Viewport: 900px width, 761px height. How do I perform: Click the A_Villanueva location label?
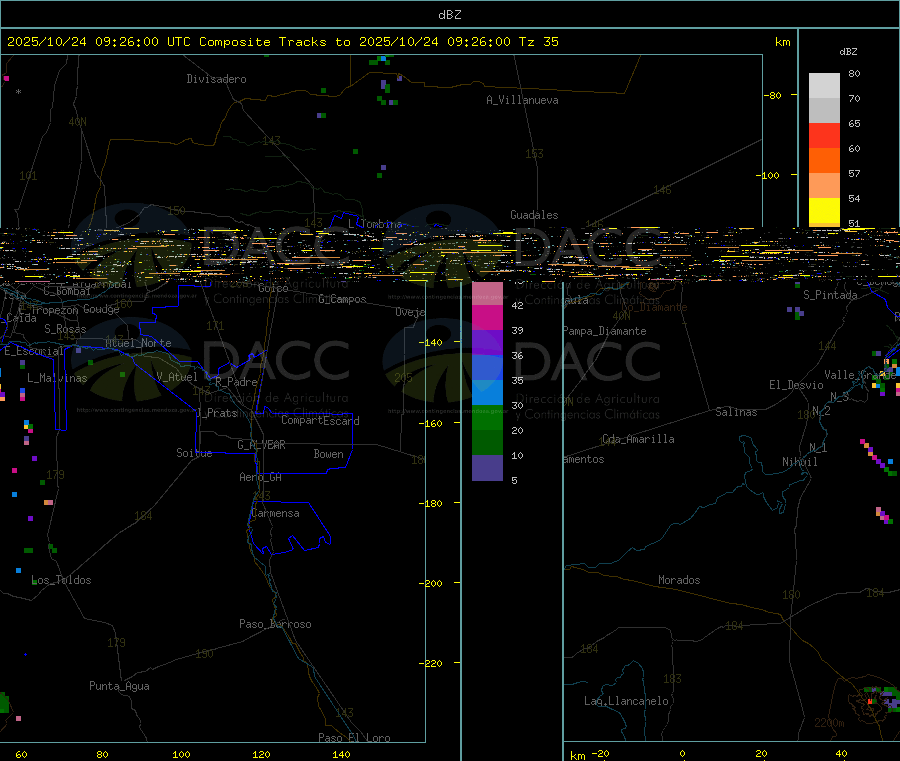pos(522,100)
